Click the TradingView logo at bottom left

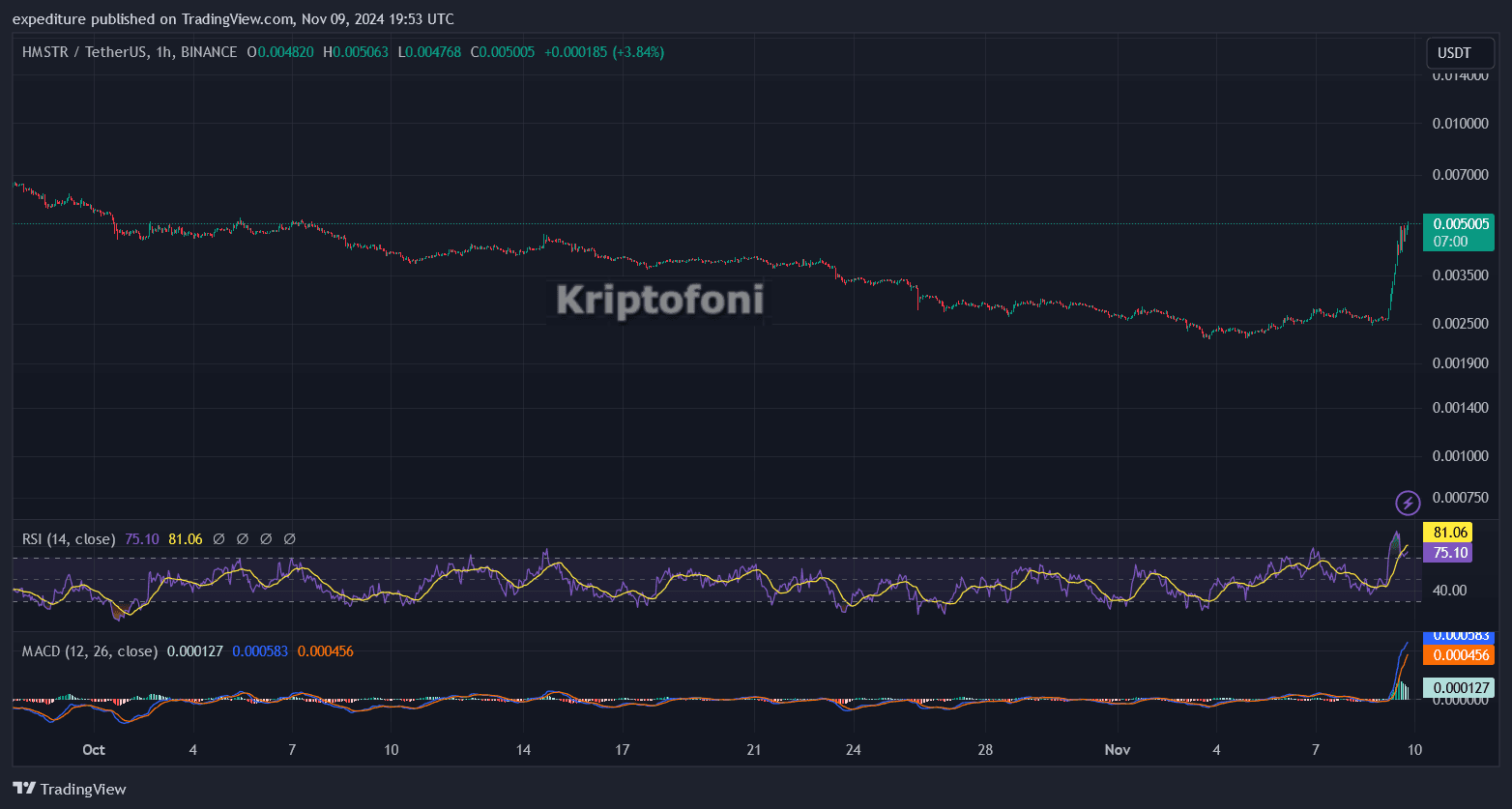[x=70, y=789]
